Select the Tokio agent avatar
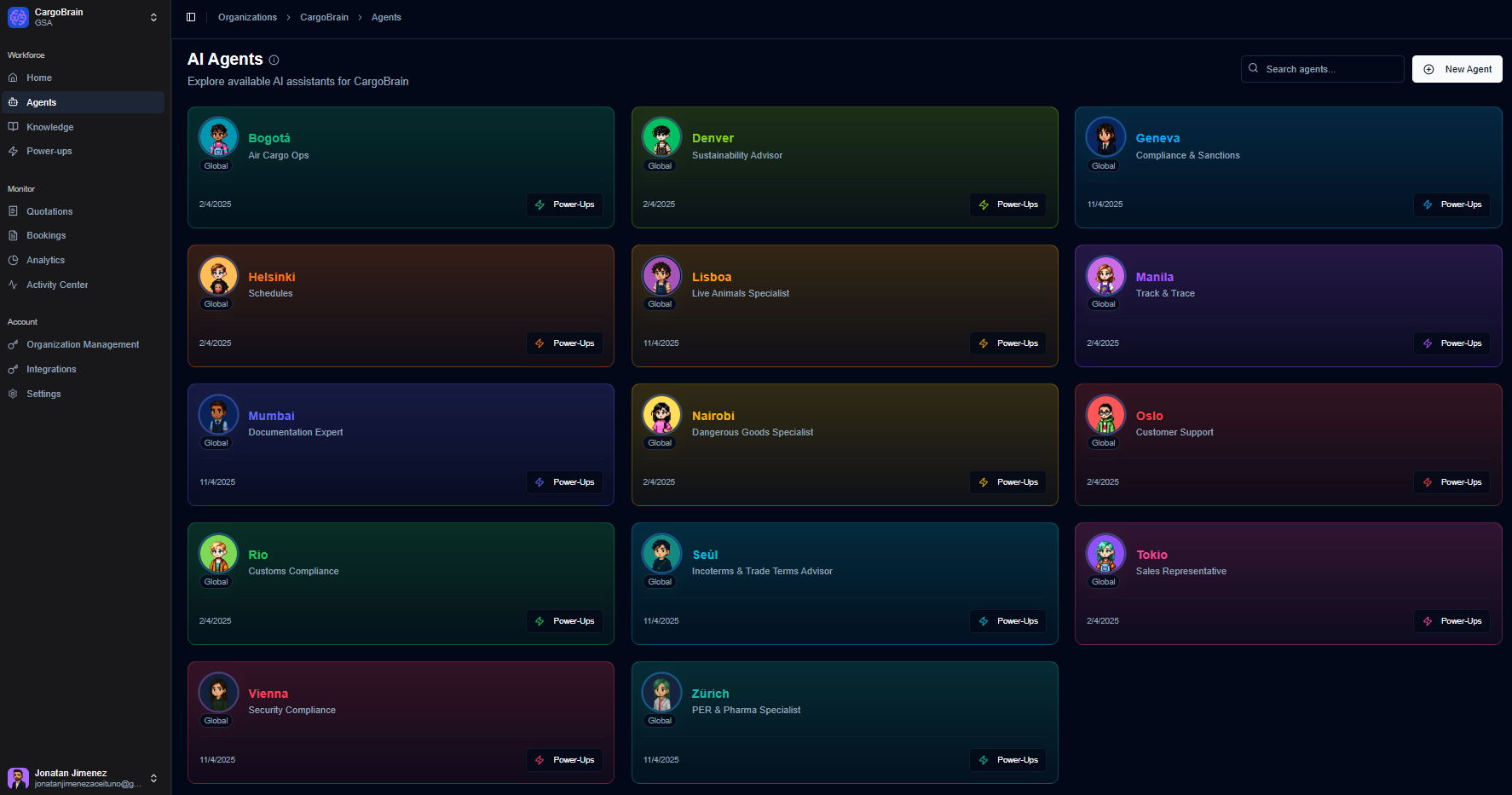Image resolution: width=1512 pixels, height=795 pixels. point(1105,554)
